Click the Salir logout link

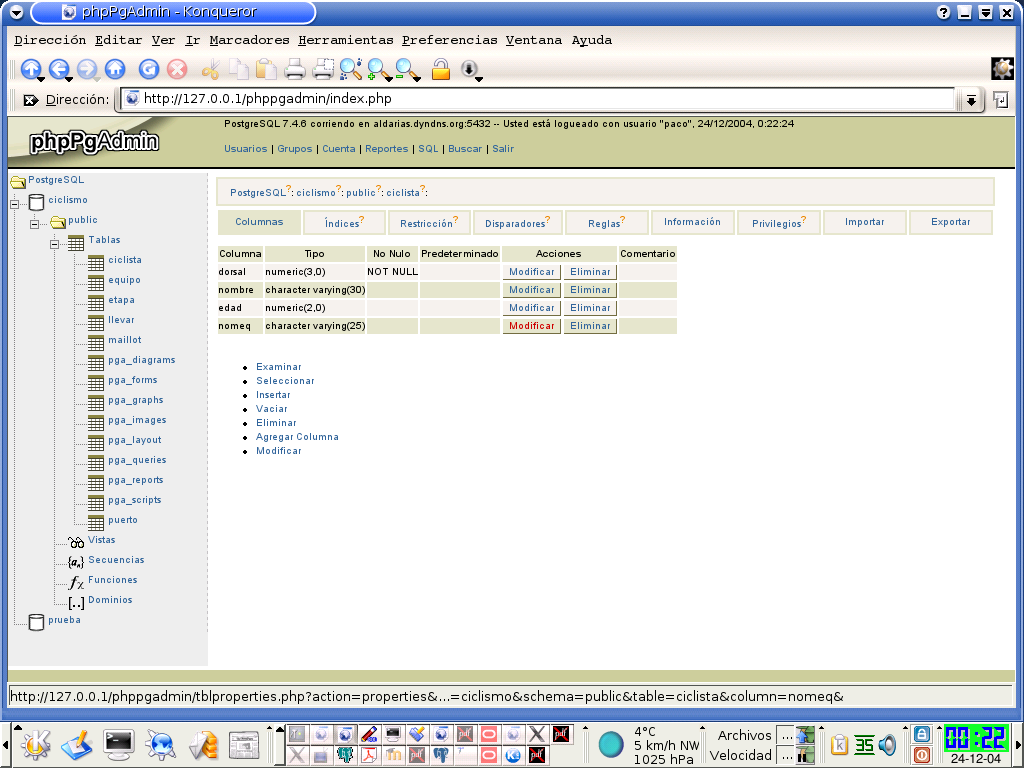[503, 149]
